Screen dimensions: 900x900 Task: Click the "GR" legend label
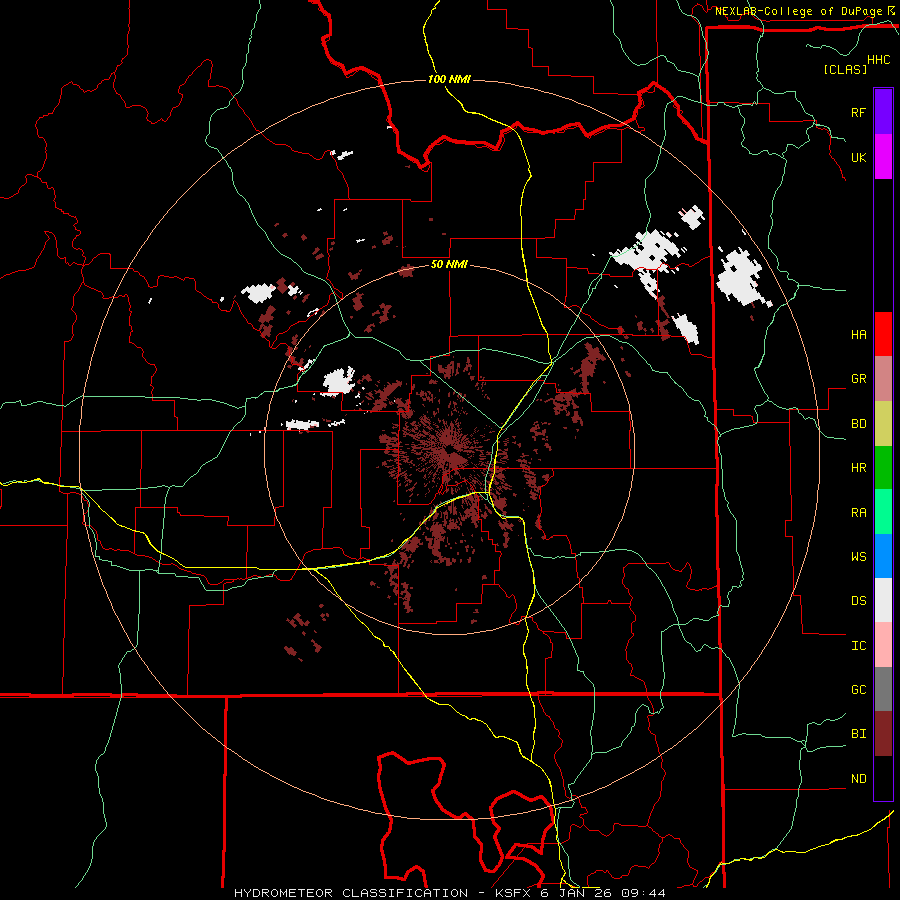pos(858,379)
